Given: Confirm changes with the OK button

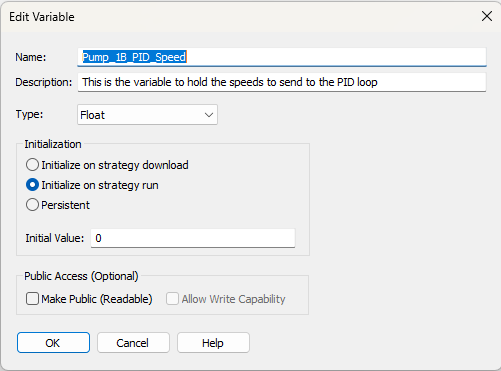Looking at the screenshot, I should [x=53, y=342].
